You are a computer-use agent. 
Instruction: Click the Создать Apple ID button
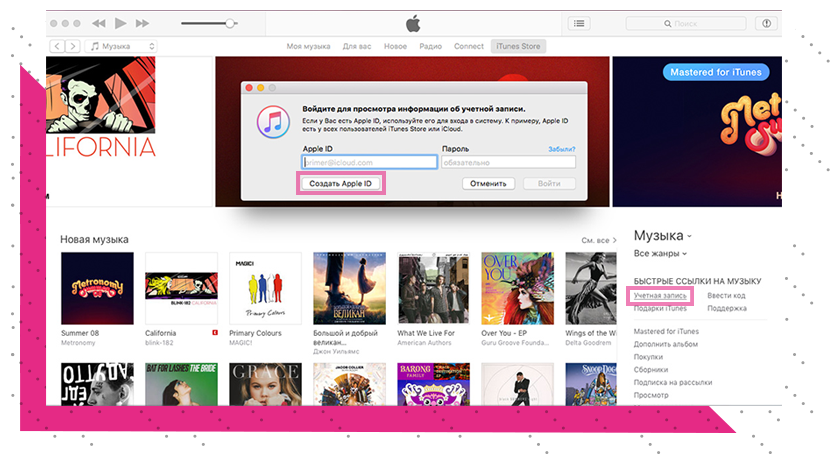340,184
